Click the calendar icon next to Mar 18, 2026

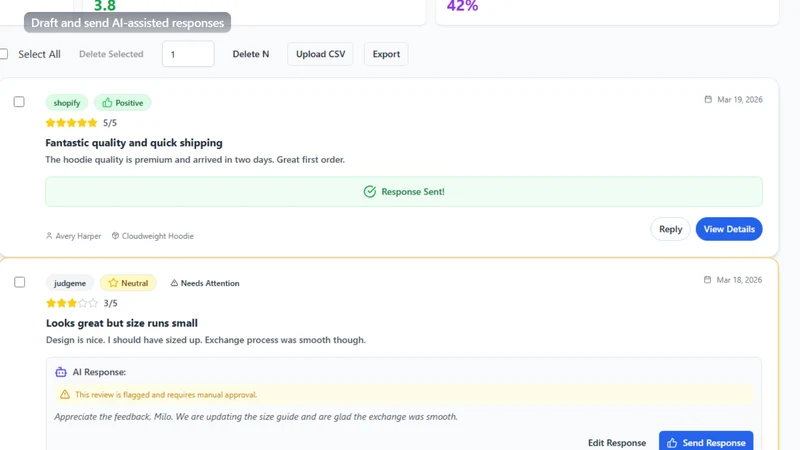pyautogui.click(x=707, y=280)
